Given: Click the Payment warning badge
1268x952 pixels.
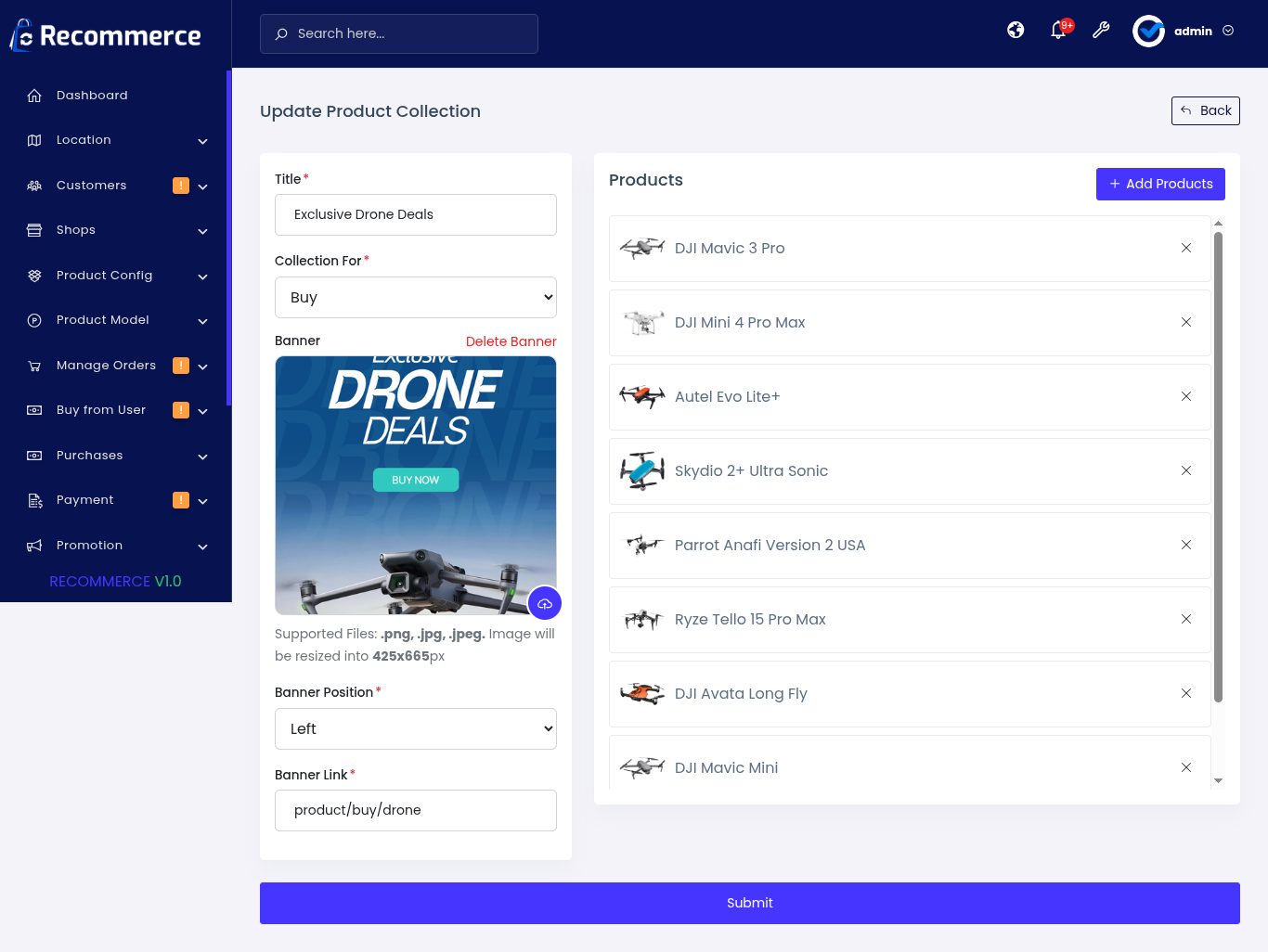Looking at the screenshot, I should (181, 500).
